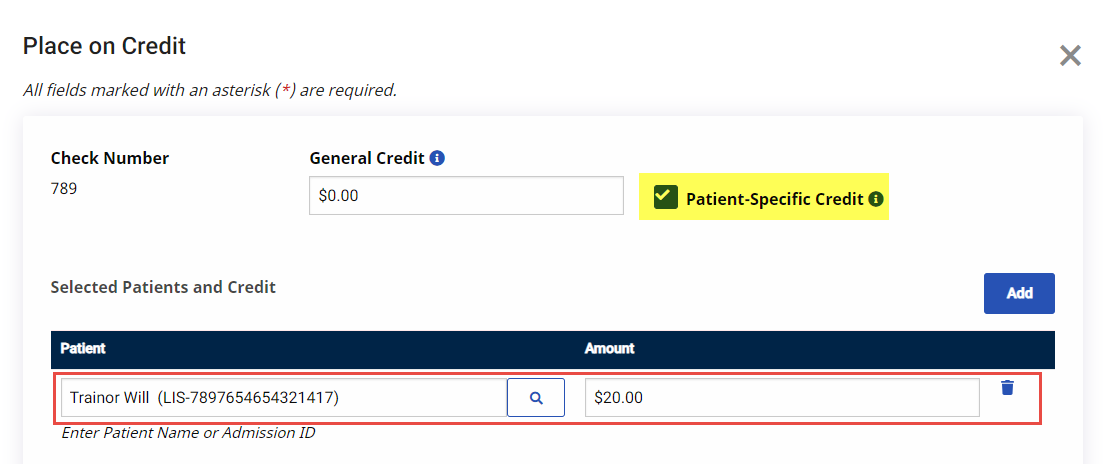
Task: Uncheck the Patient-Specific Credit checkbox
Action: click(665, 197)
